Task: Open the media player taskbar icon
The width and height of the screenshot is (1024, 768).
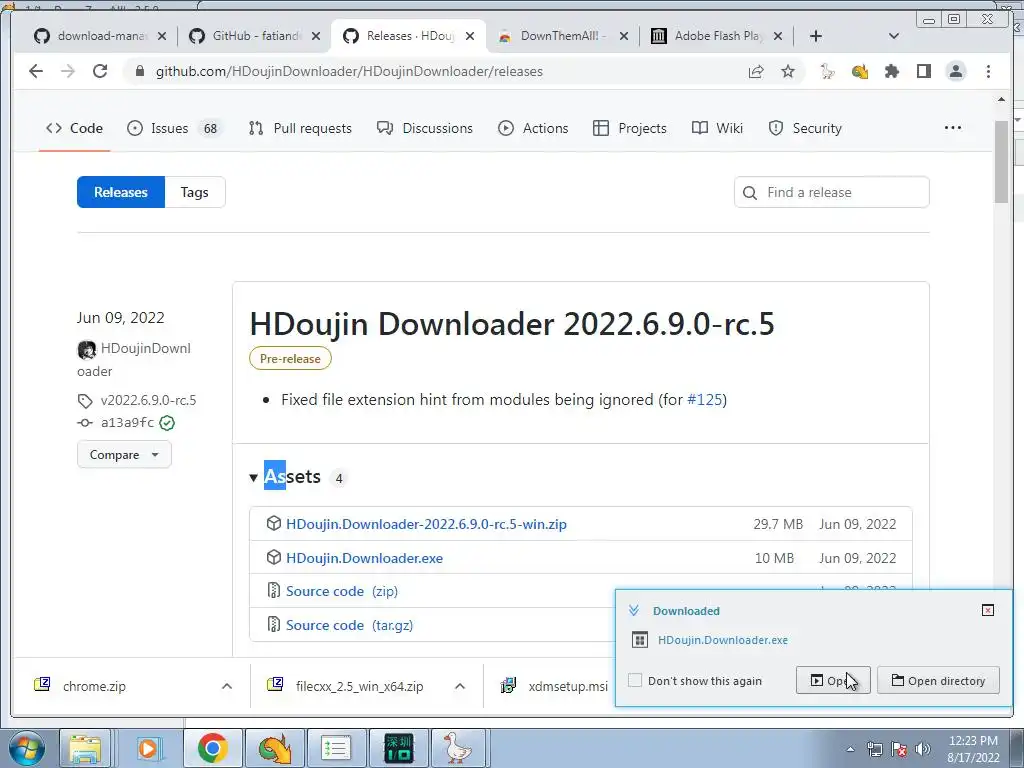Action: coord(149,748)
